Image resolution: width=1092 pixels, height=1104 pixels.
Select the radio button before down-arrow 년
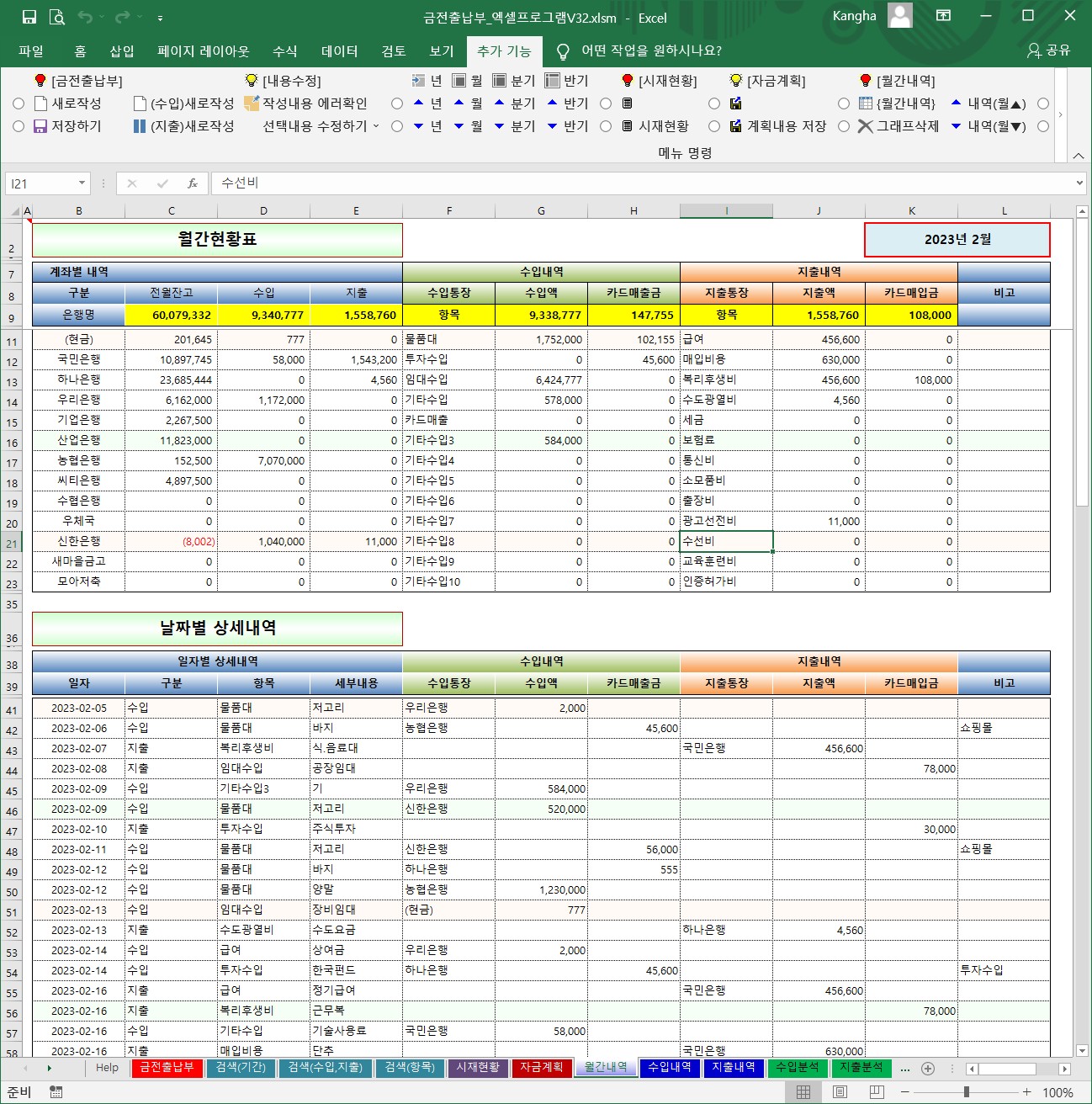[397, 126]
